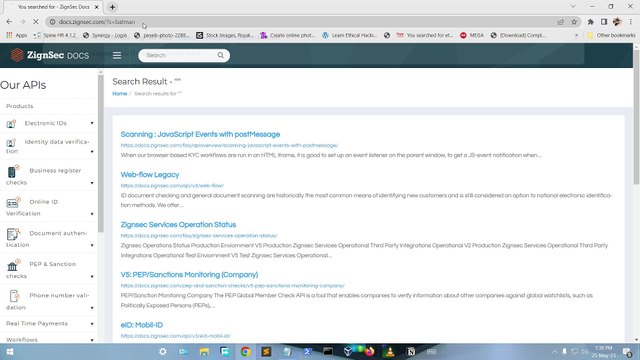Select Products in the sidebar
The image size is (640, 360).
(20, 106)
